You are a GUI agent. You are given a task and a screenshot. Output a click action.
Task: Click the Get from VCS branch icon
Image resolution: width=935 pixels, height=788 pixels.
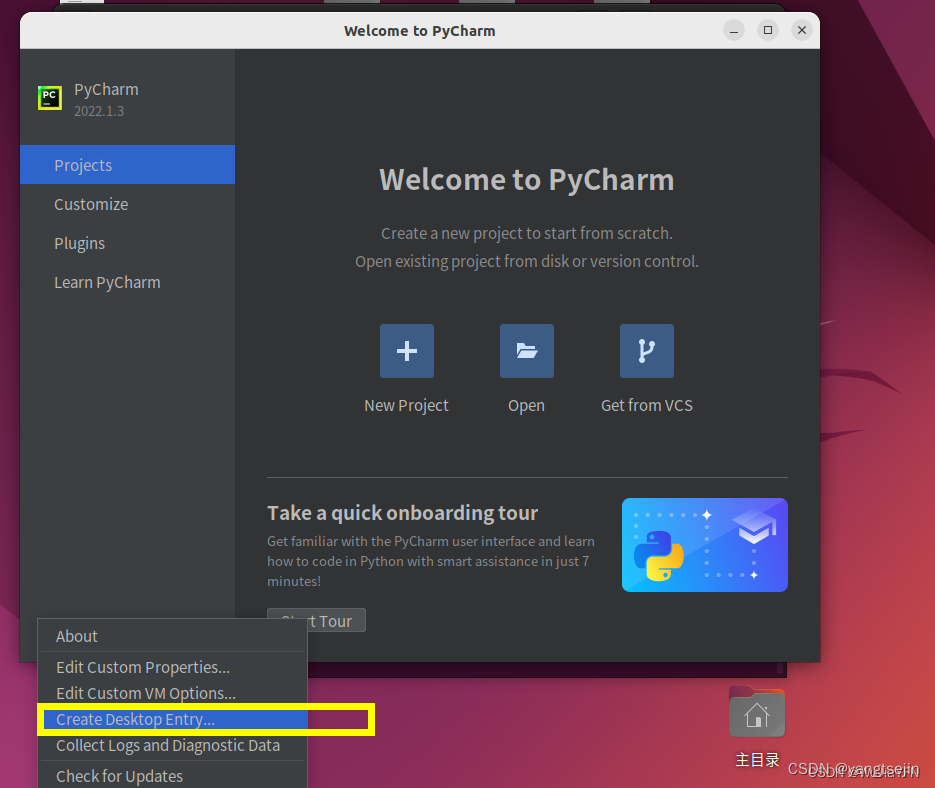pos(647,351)
